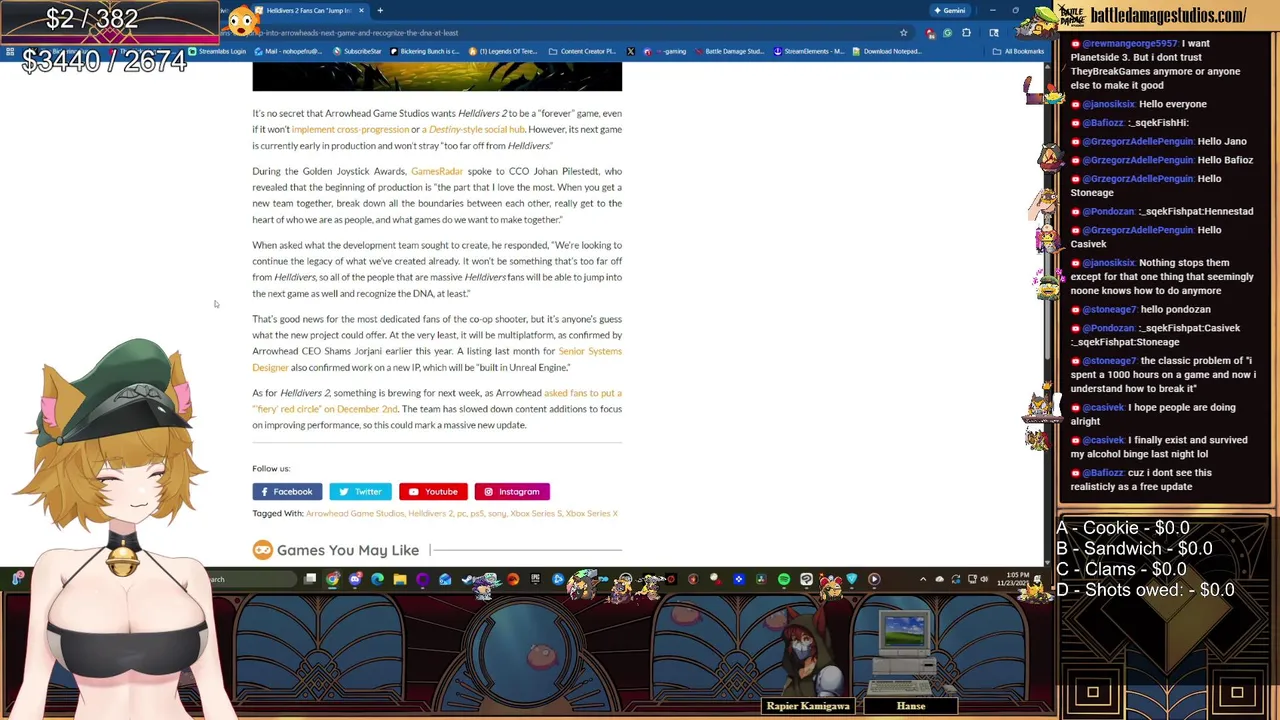Open 'a Destiny-style social hub' link
The image size is (1280, 720).
(473, 129)
